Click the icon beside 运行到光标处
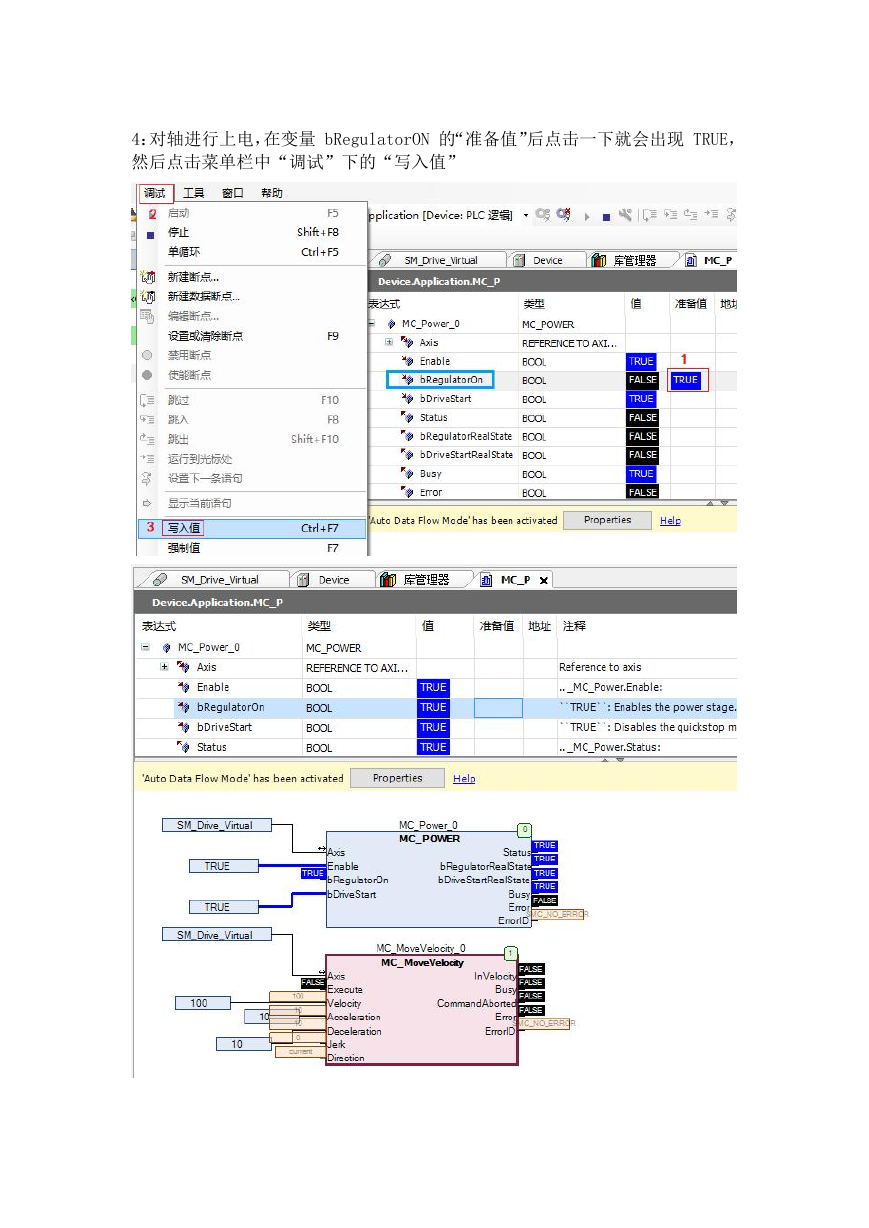This screenshot has width=869, height=1228. [x=148, y=459]
